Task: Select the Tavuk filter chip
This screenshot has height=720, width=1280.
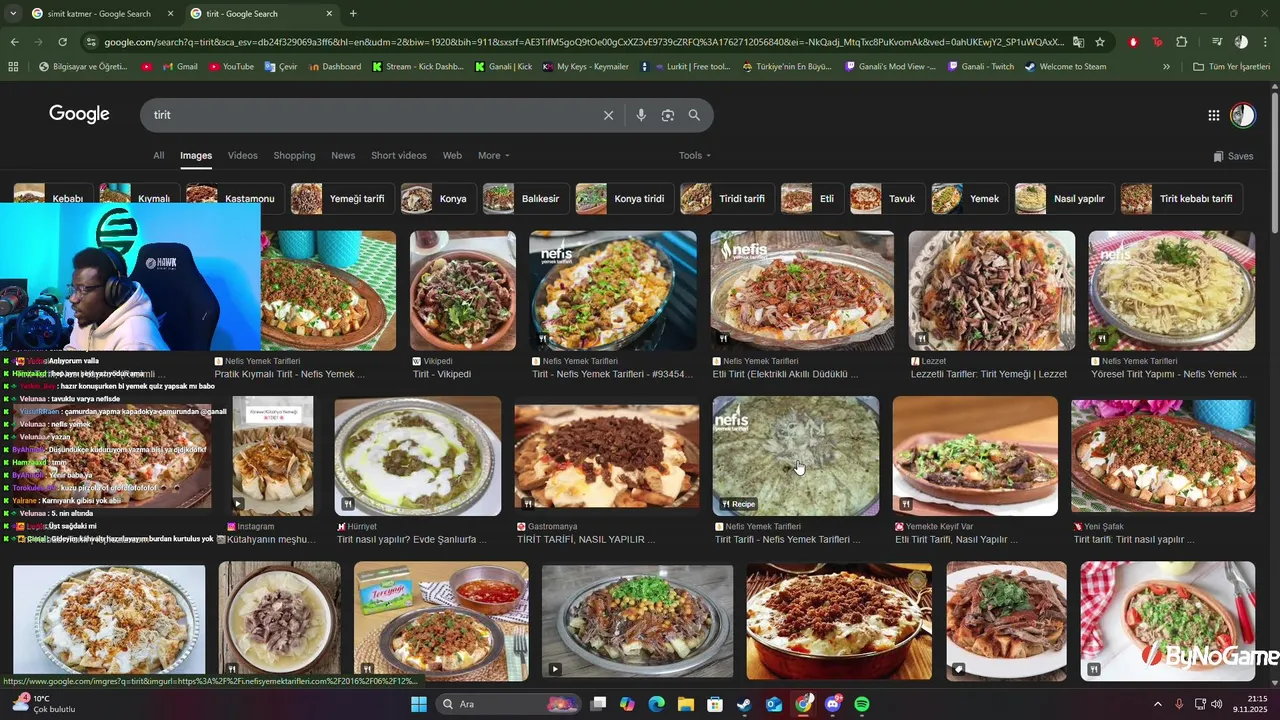Action: point(887,198)
